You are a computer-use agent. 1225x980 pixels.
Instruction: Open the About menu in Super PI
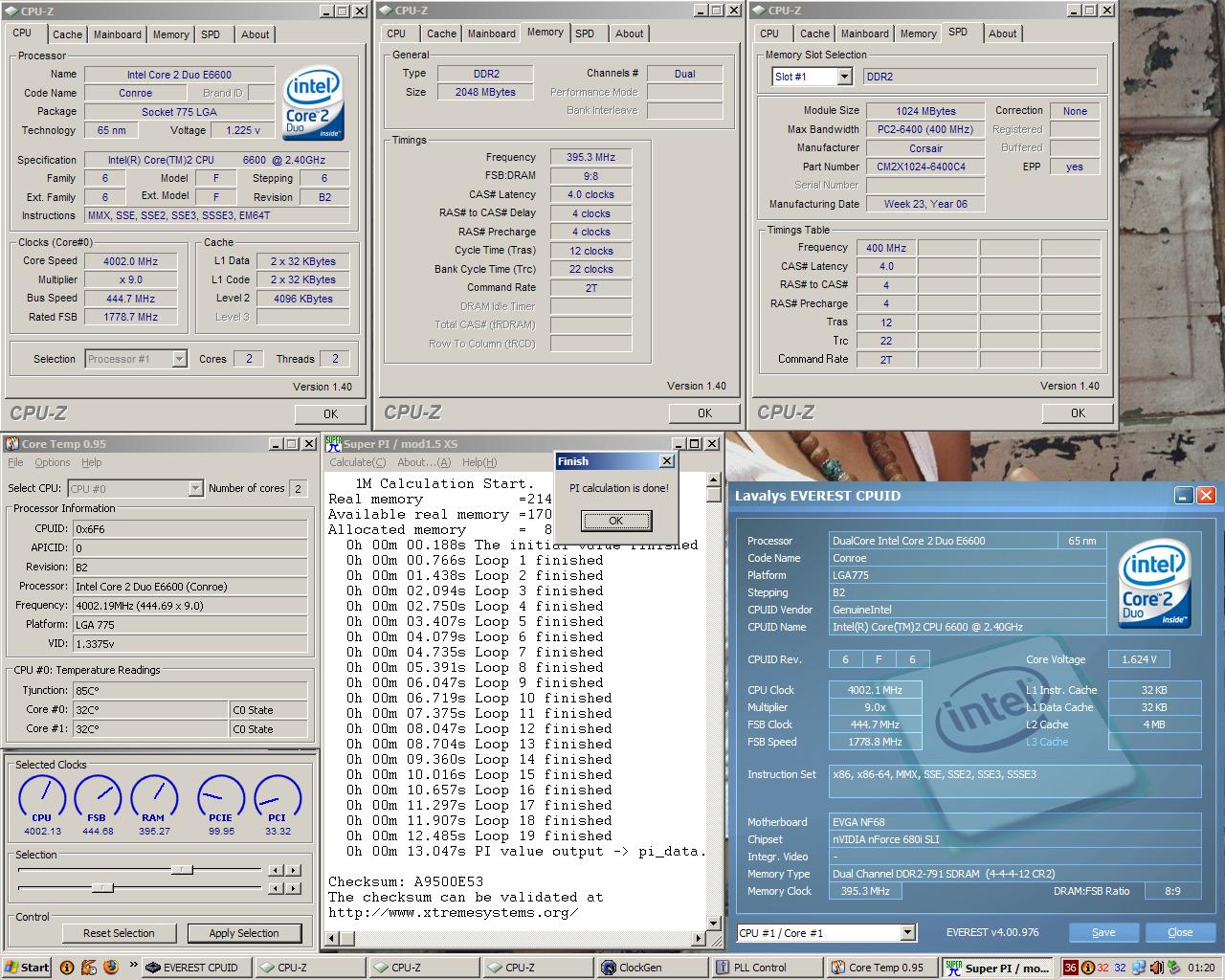tap(423, 462)
